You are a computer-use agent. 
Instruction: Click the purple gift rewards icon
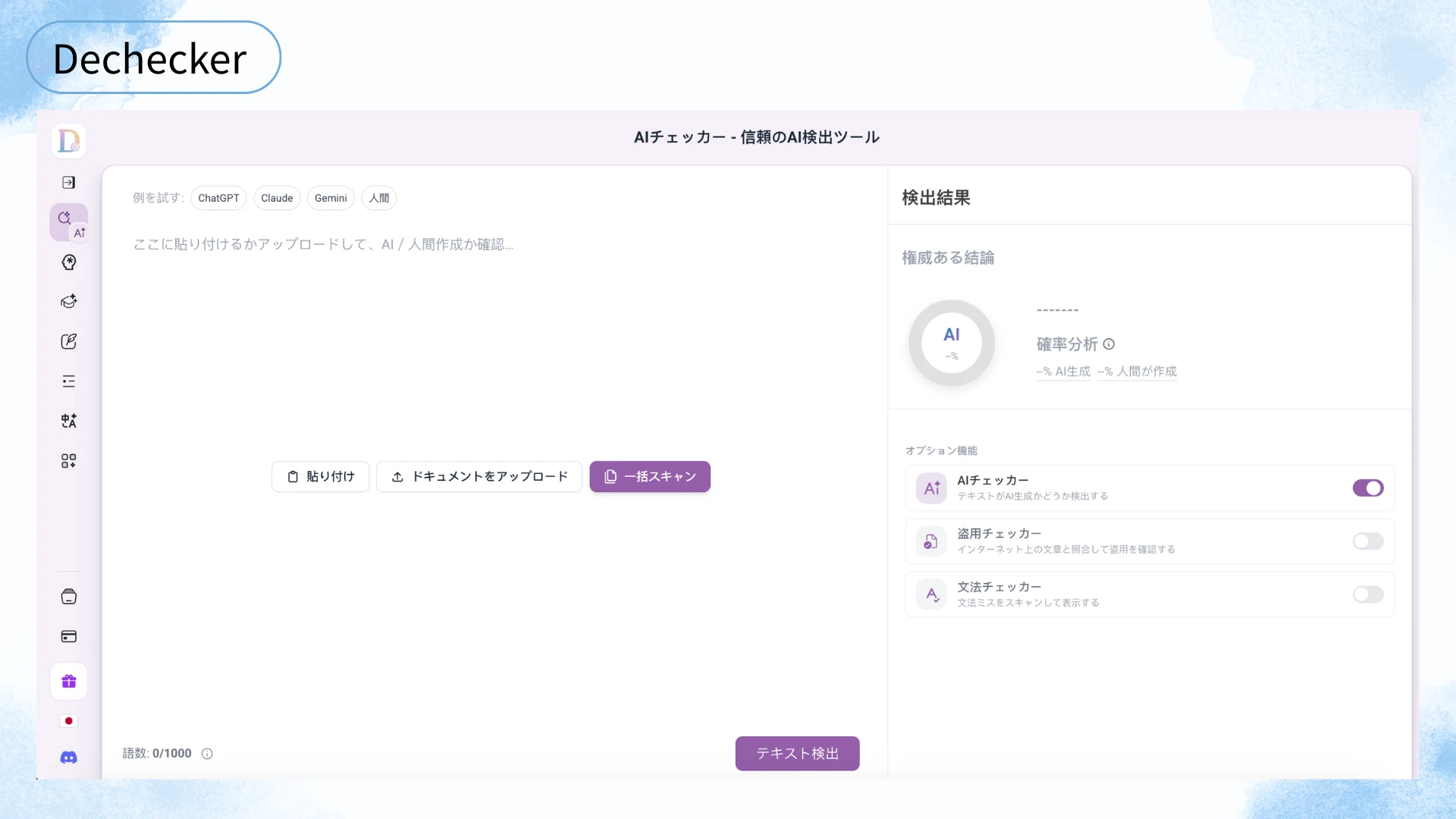[x=69, y=681]
